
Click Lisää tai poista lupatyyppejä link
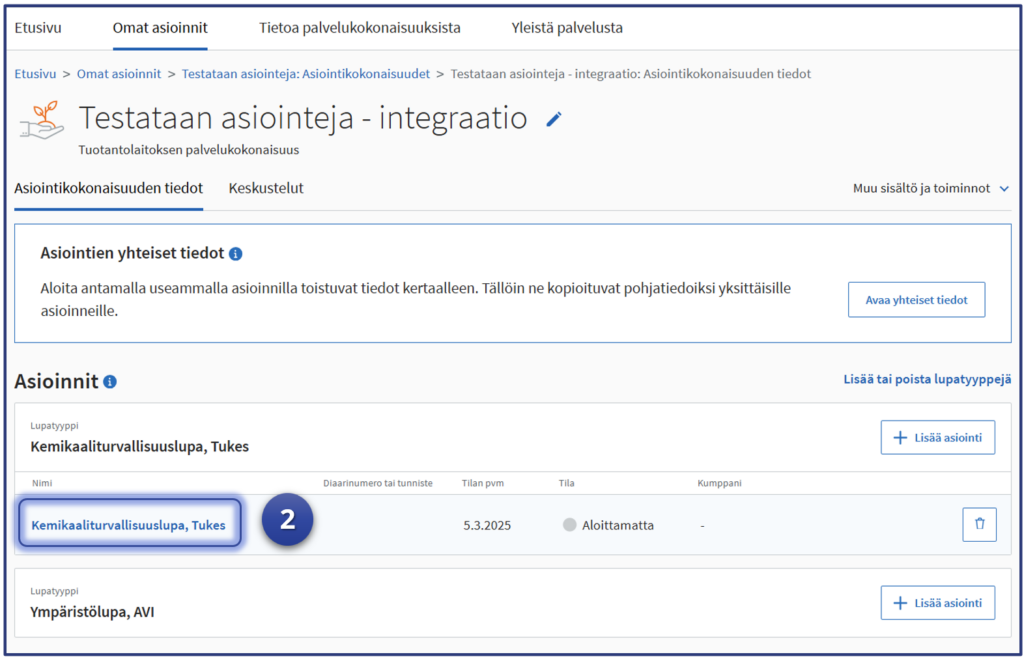pos(927,379)
